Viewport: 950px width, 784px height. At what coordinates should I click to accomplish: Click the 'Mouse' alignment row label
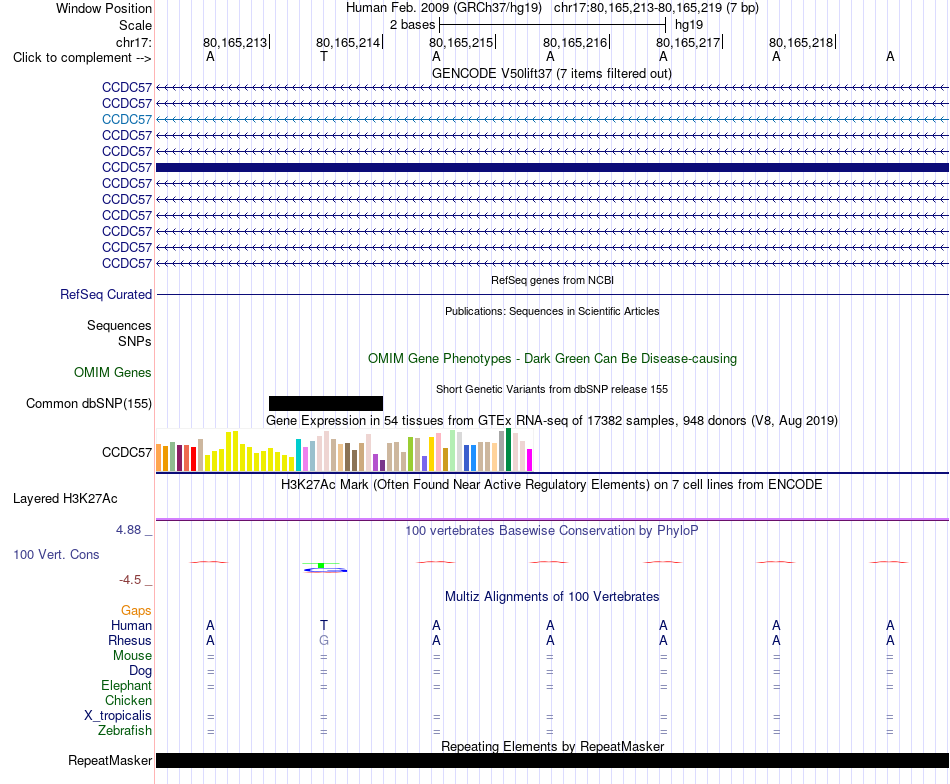132,656
